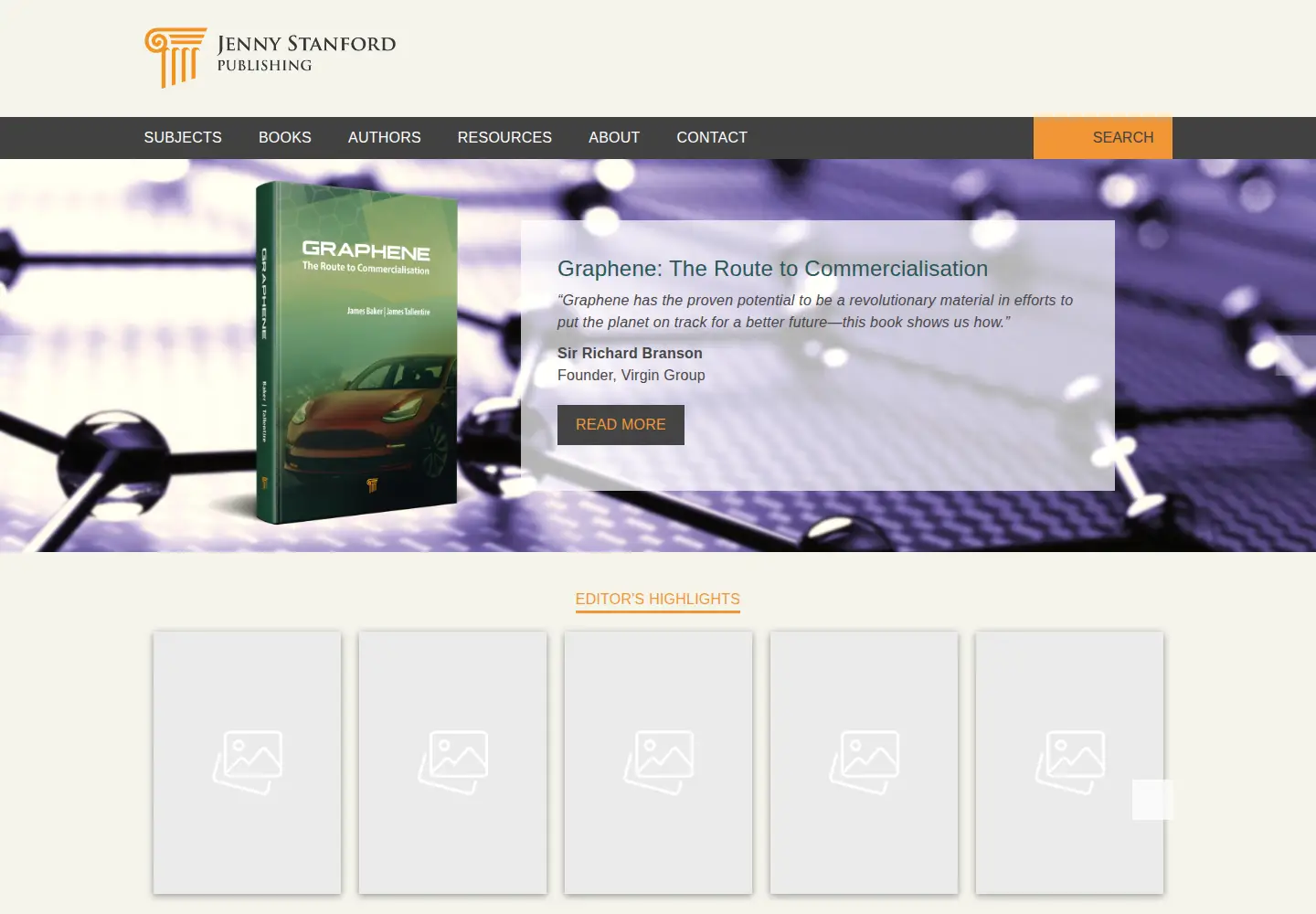Open the Books menu
The width and height of the screenshot is (1316, 914).
[285, 138]
